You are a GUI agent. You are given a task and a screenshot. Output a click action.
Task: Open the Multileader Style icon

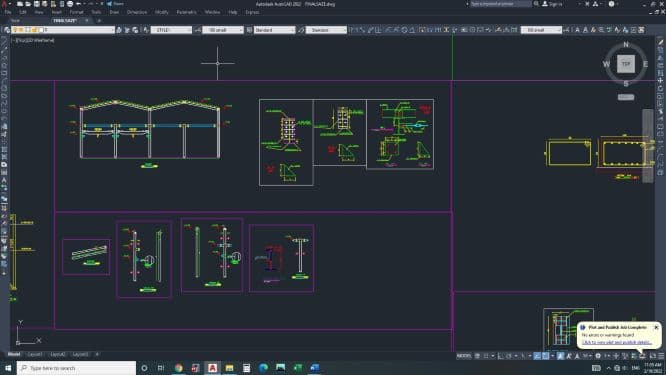pyautogui.click(x=301, y=30)
